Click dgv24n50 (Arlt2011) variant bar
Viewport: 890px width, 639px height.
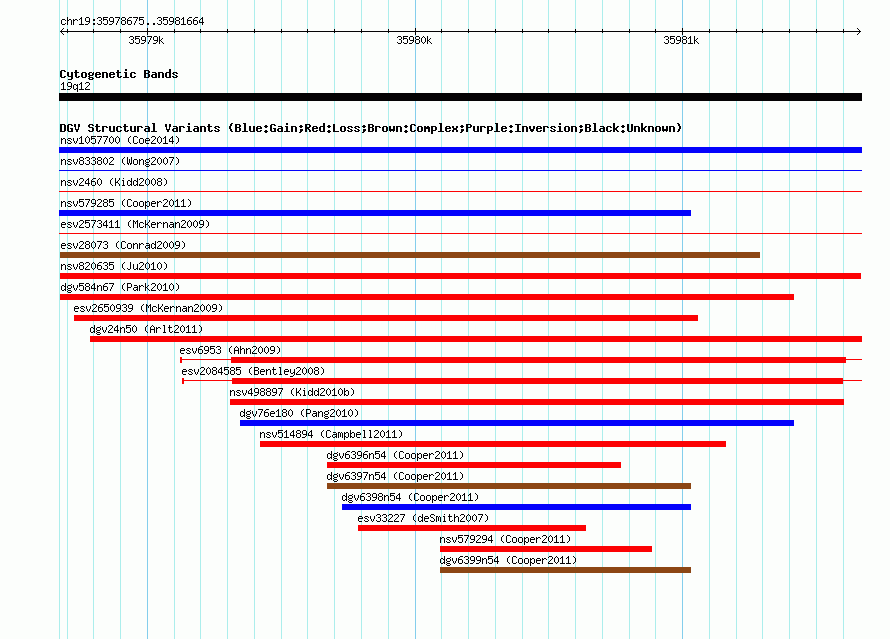(476, 339)
